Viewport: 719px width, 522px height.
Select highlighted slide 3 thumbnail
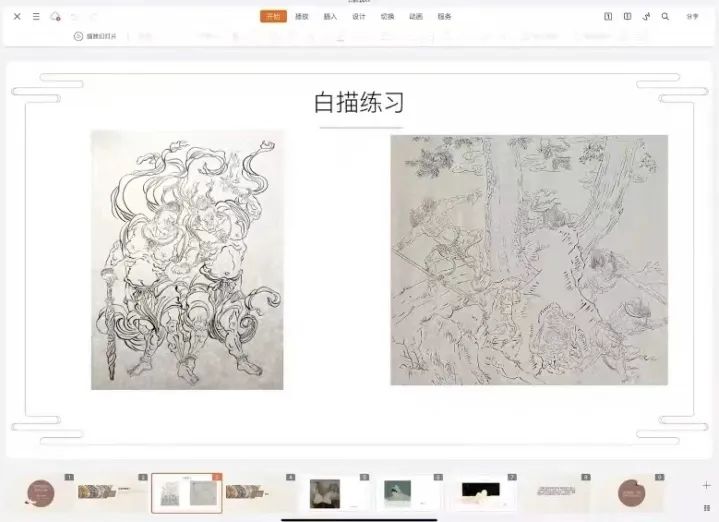(x=187, y=493)
